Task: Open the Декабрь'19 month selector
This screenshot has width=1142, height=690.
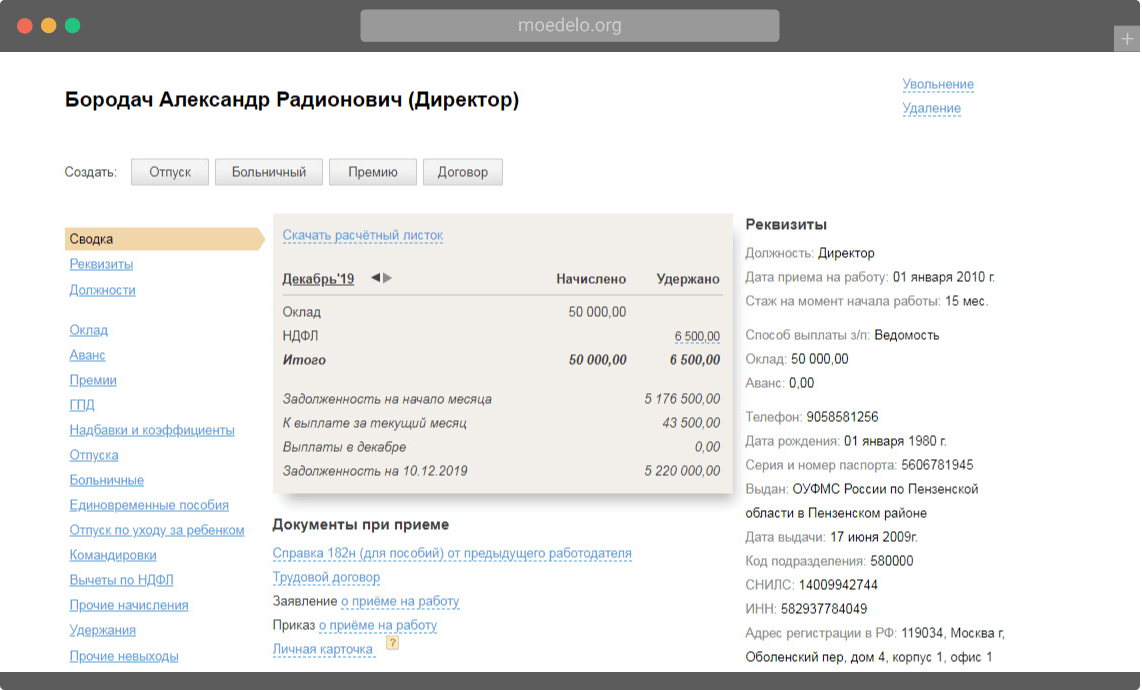Action: point(318,279)
